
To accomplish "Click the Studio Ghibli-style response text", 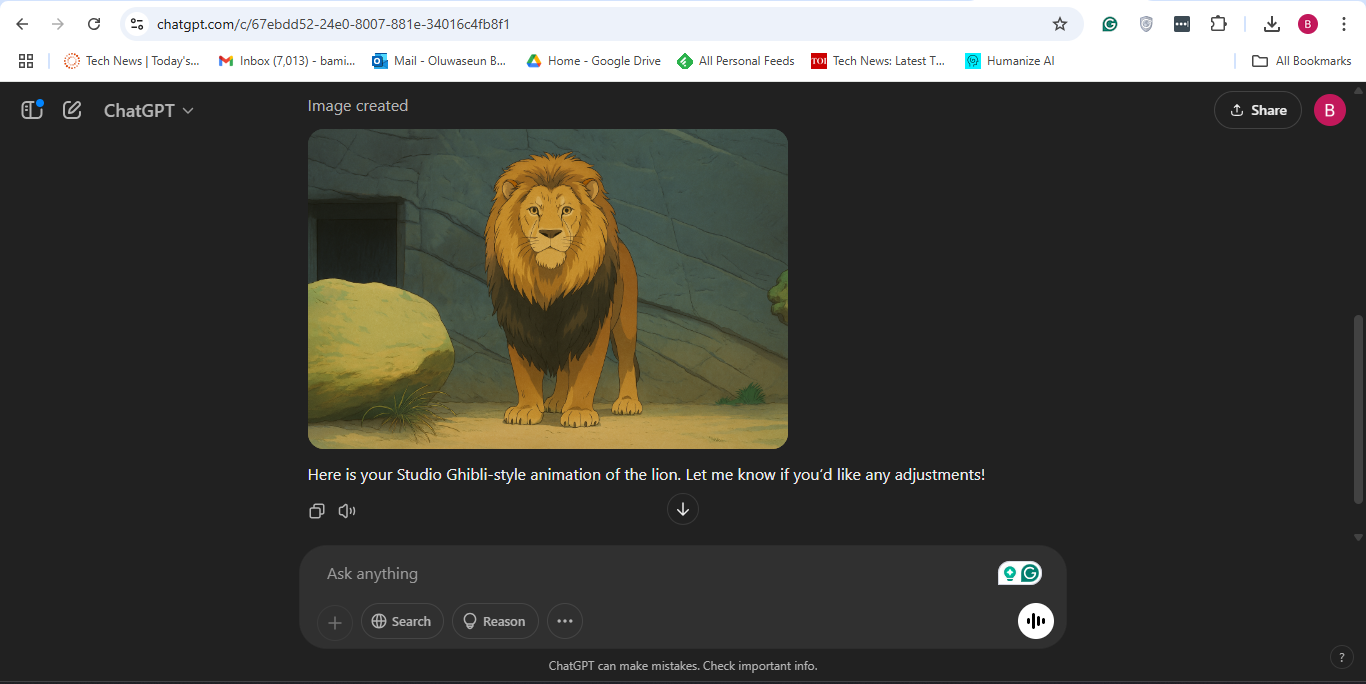I will pos(646,474).
